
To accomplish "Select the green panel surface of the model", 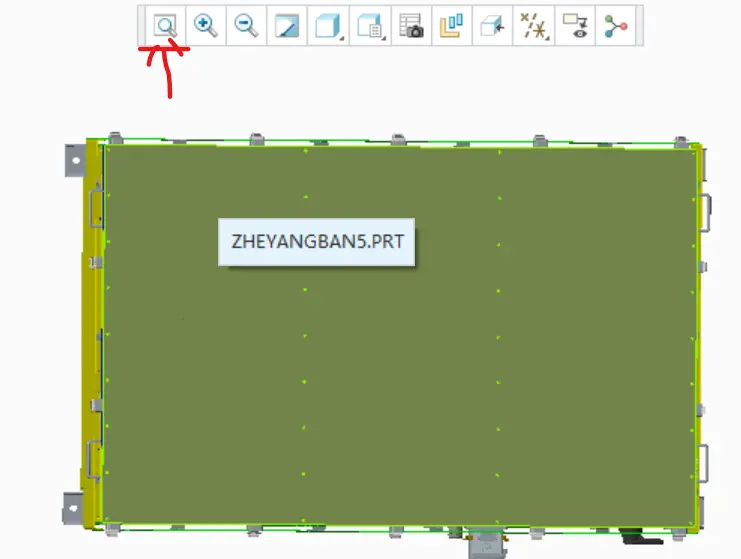I will (x=399, y=359).
